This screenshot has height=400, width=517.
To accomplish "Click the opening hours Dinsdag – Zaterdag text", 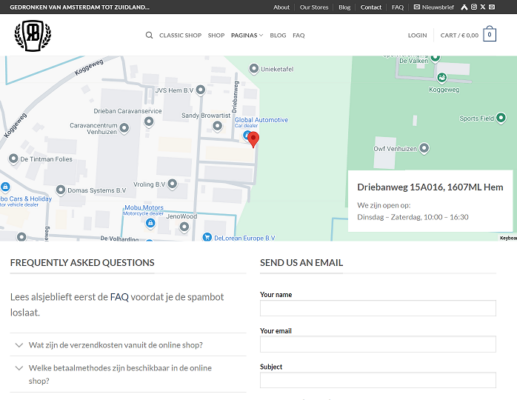I will [x=413, y=217].
